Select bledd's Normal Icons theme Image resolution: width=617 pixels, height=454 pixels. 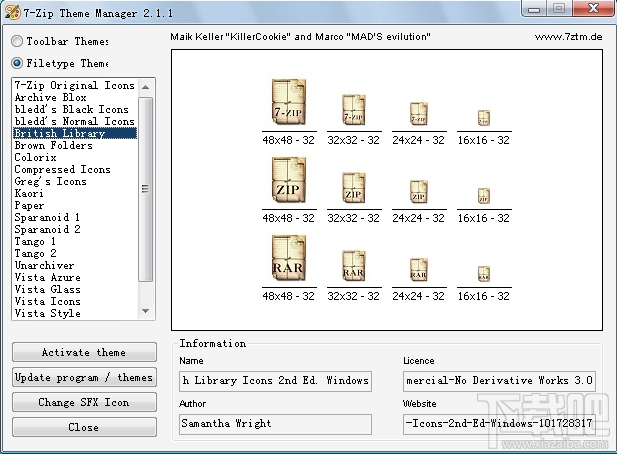tap(75, 121)
